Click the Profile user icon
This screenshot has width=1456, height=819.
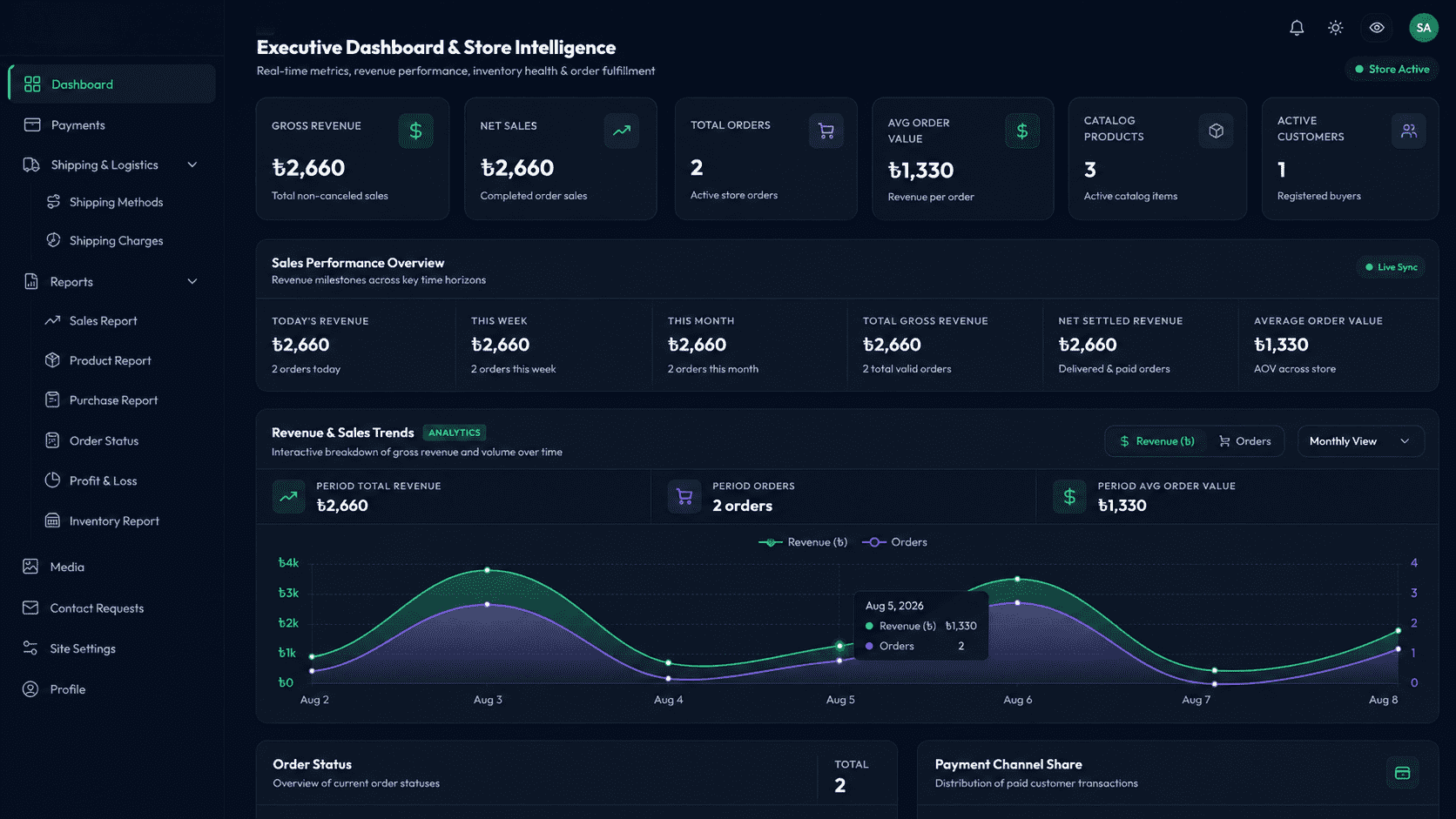coord(30,688)
